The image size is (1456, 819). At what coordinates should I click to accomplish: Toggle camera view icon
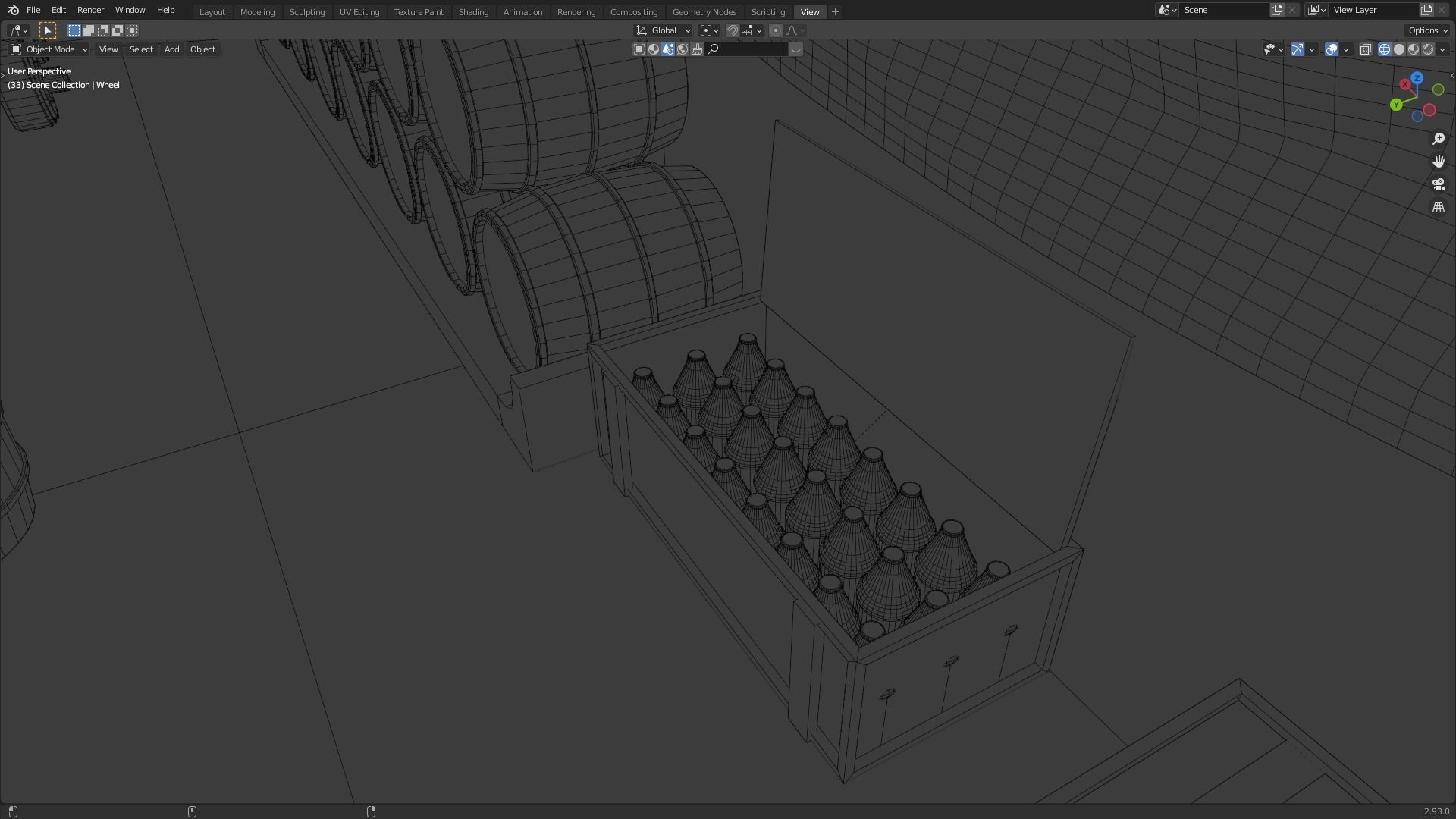[x=1439, y=184]
